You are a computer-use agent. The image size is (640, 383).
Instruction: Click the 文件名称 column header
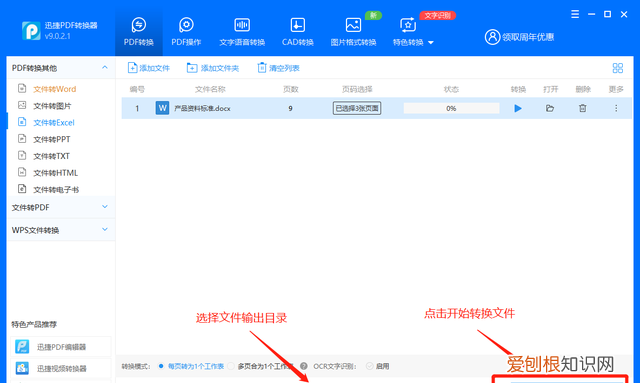coord(210,89)
